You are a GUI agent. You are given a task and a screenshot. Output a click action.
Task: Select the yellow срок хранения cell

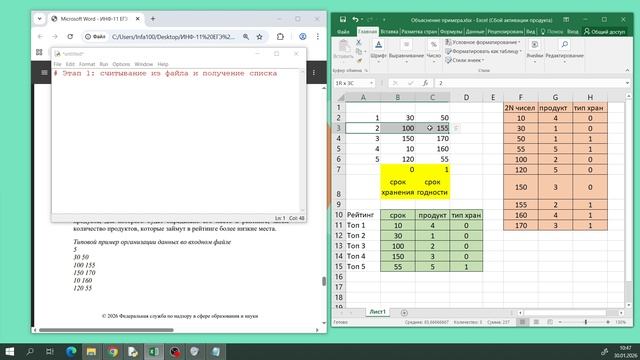click(398, 187)
